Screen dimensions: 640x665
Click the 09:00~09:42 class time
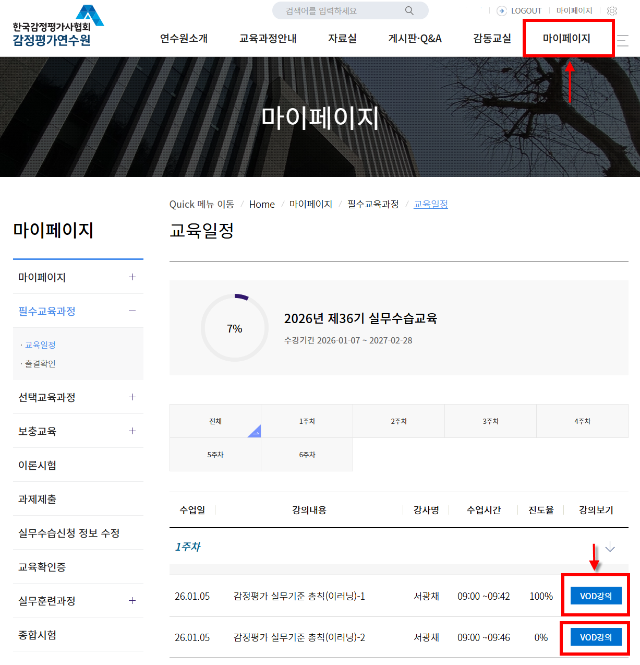coord(483,596)
